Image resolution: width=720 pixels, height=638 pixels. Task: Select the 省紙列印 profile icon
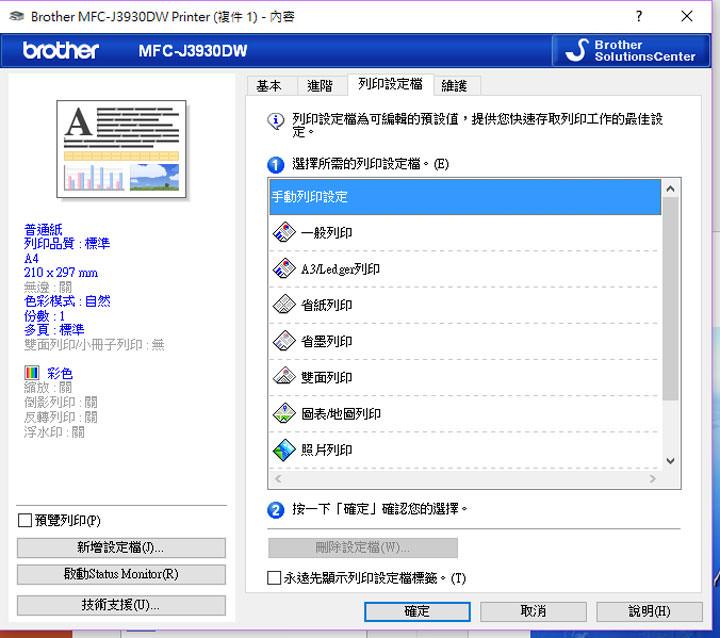pos(284,305)
